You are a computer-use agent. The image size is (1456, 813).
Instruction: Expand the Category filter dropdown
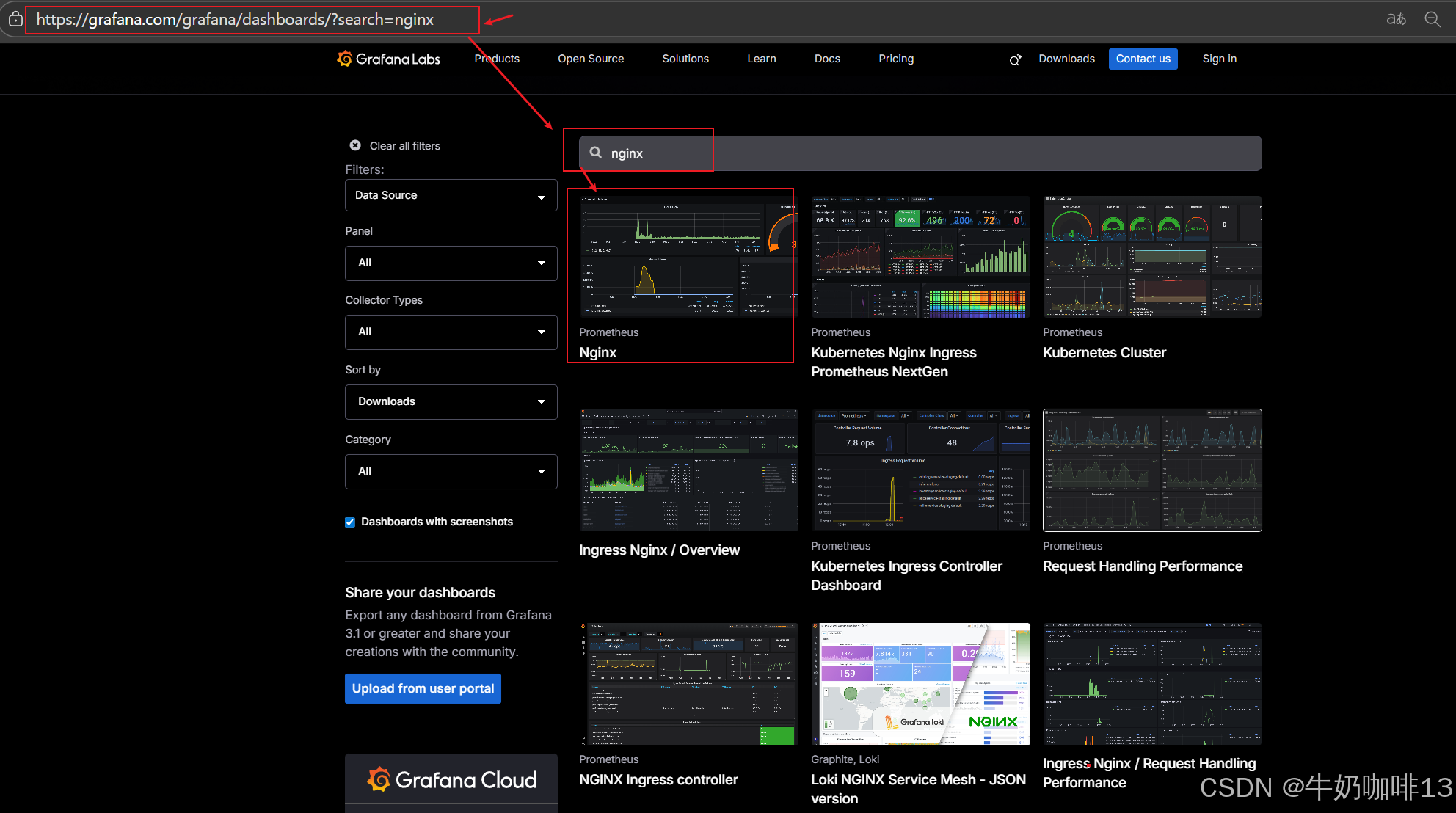tap(451, 471)
